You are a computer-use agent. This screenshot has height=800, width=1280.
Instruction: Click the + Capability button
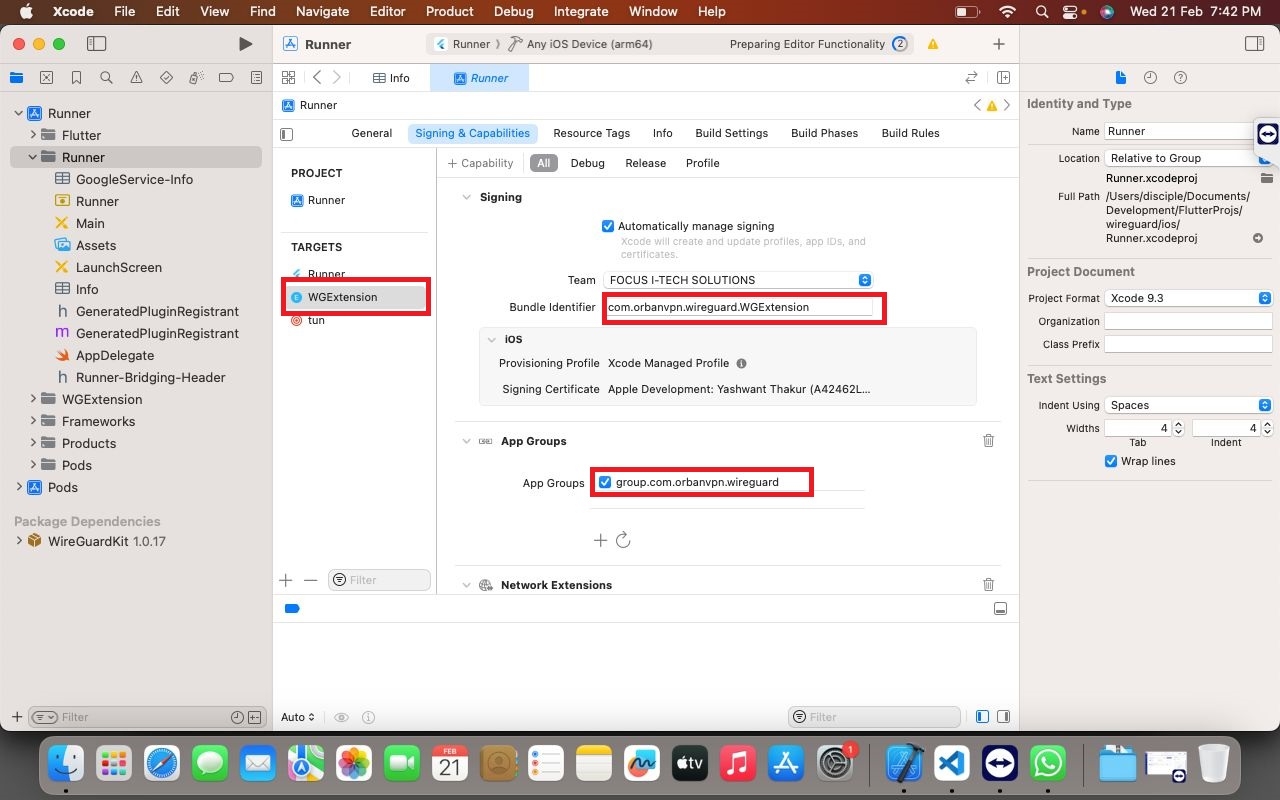[480, 163]
